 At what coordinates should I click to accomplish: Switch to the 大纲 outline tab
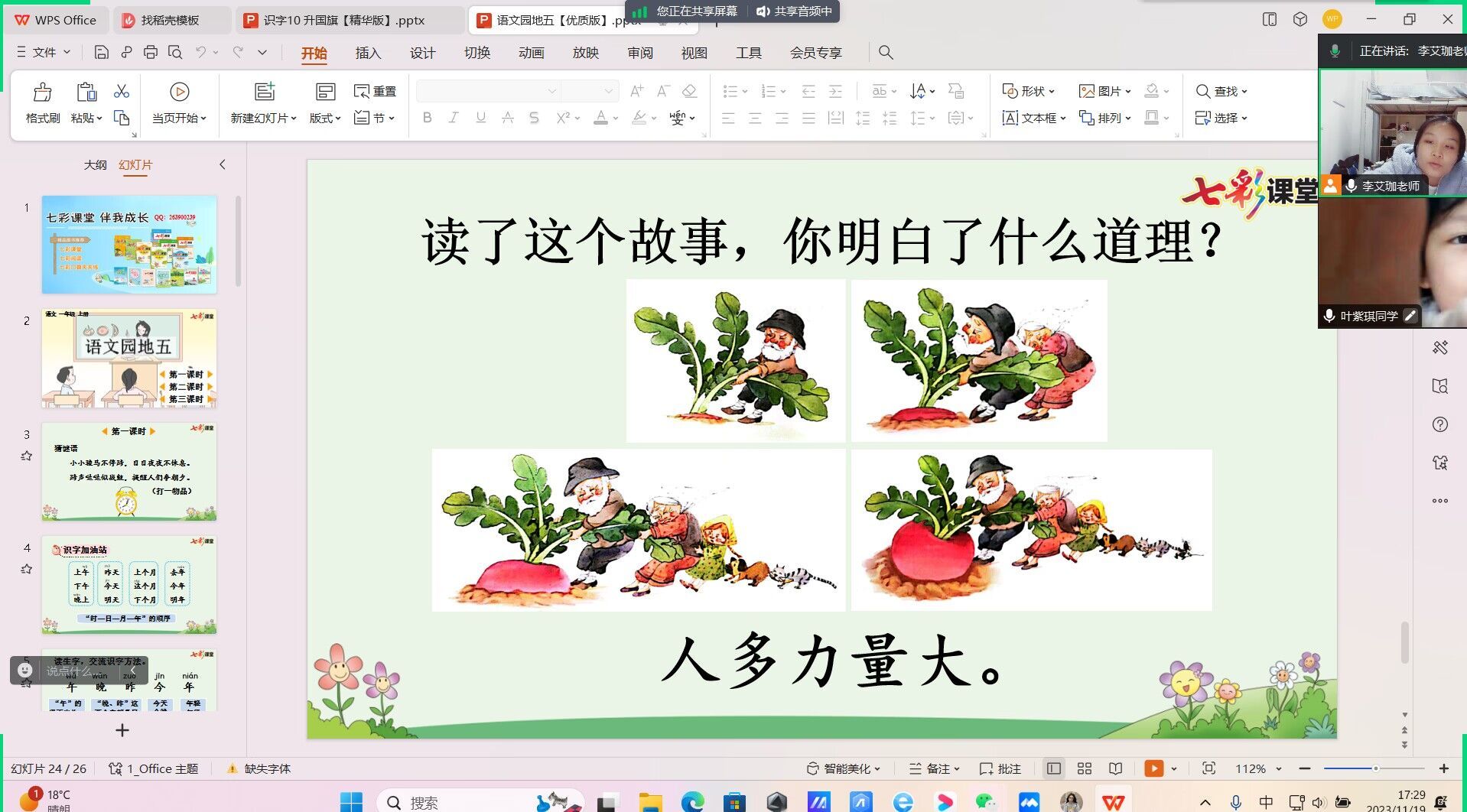click(95, 164)
